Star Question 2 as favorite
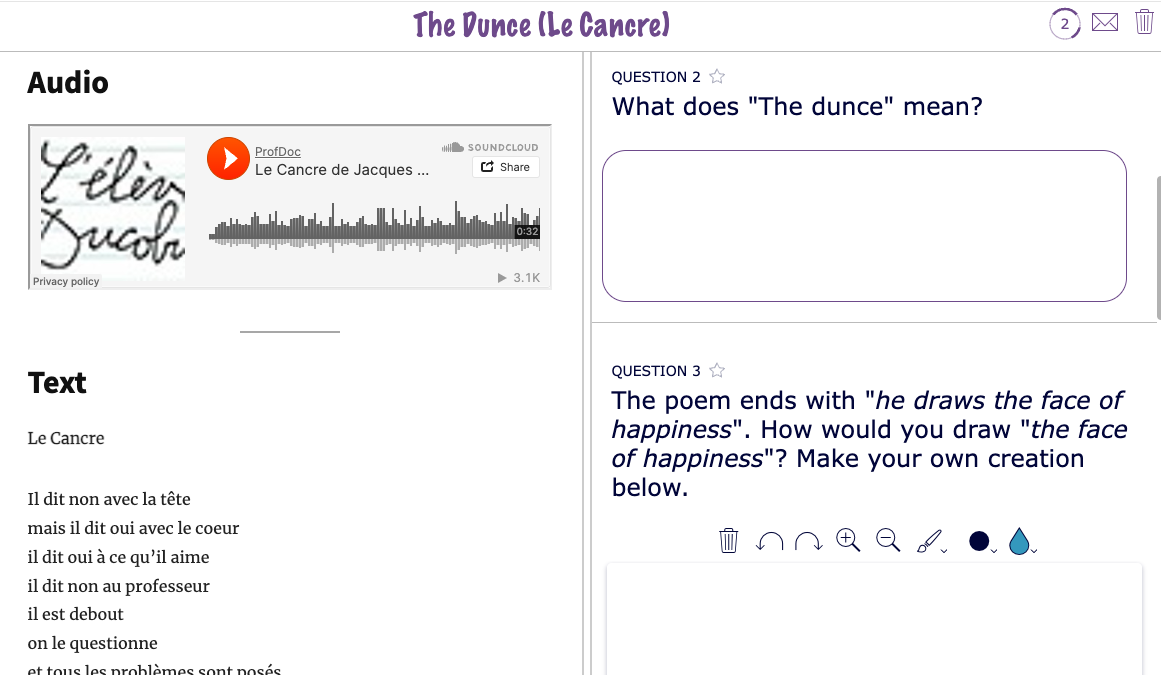This screenshot has height=698, width=1161. pos(716,76)
